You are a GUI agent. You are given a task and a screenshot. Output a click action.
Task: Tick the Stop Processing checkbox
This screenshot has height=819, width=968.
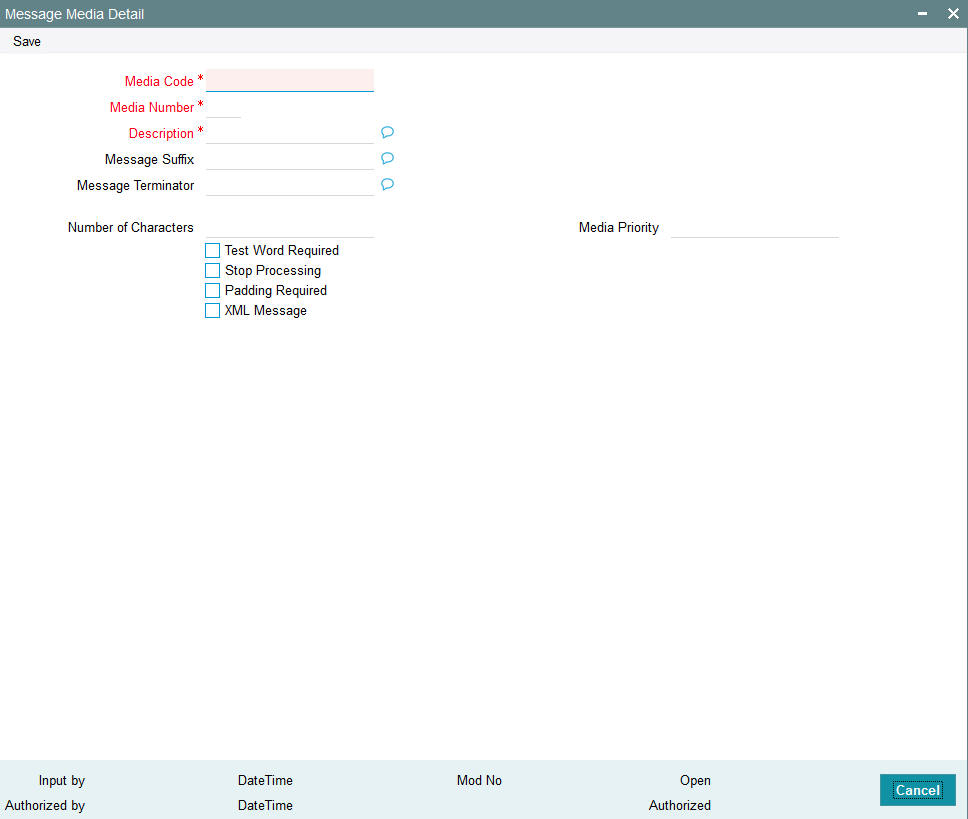tap(212, 270)
